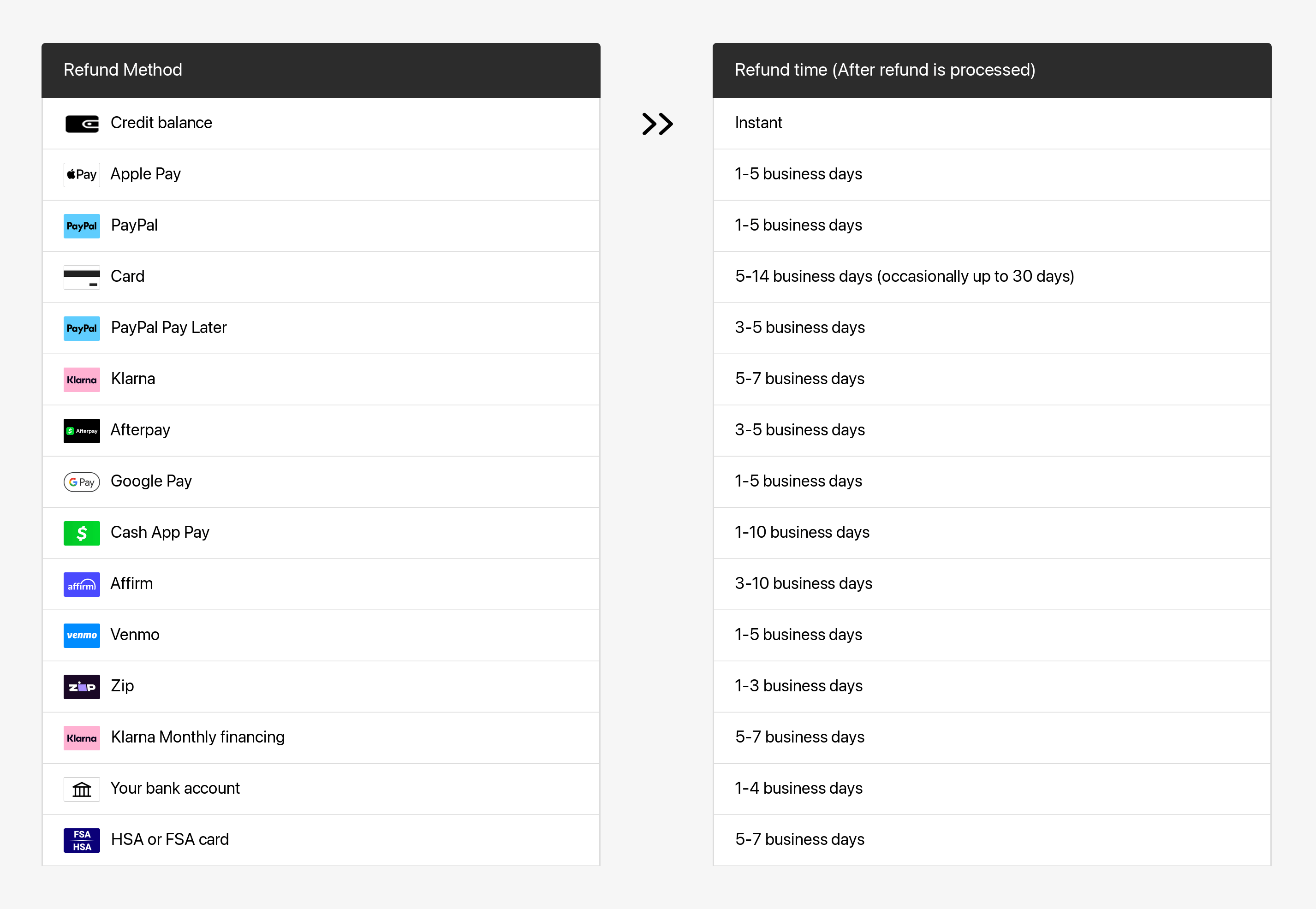The image size is (1316, 909).
Task: Click the Google Pay logo icon
Action: [82, 482]
